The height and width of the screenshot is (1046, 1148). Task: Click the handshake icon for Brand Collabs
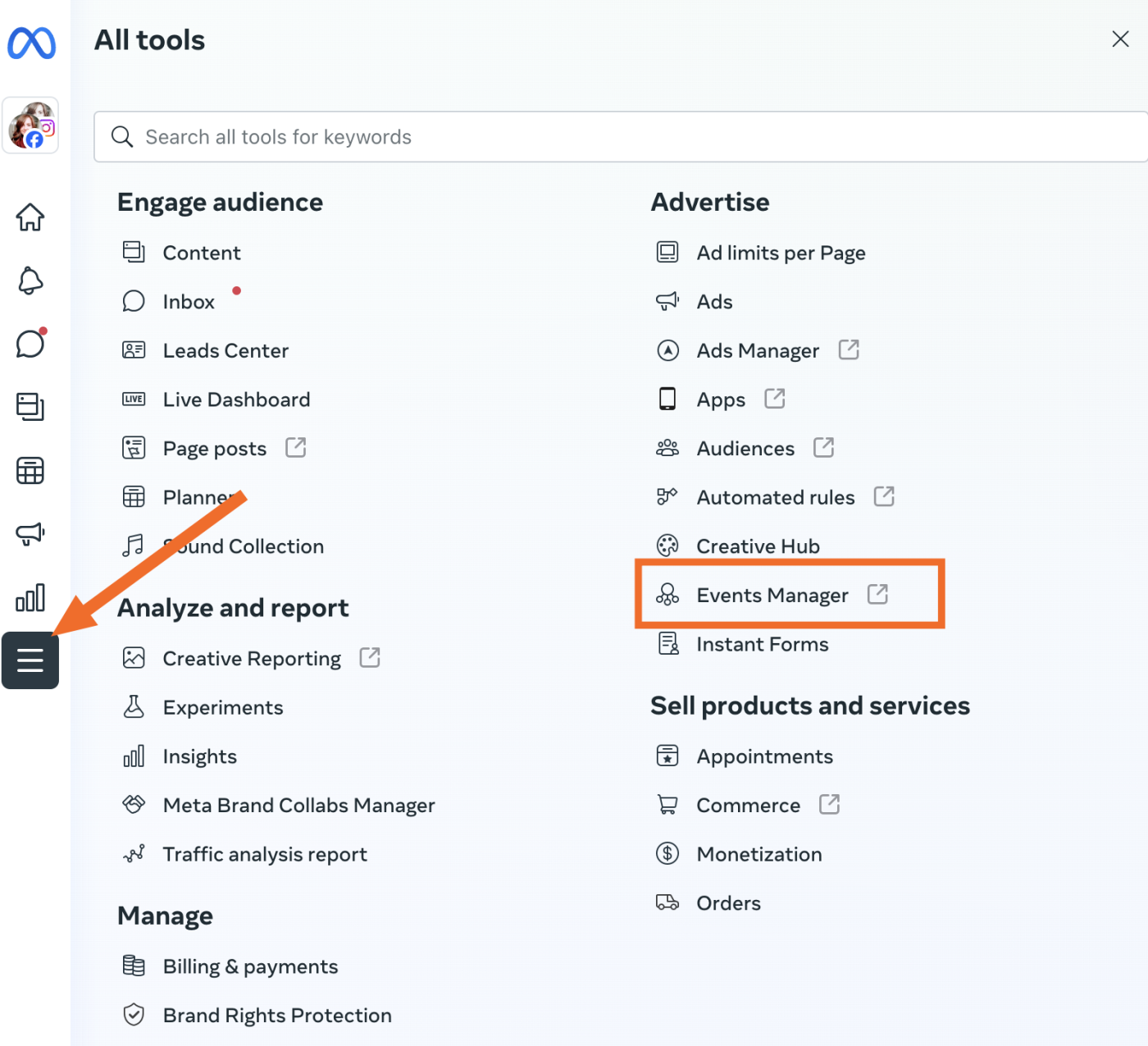click(x=134, y=804)
